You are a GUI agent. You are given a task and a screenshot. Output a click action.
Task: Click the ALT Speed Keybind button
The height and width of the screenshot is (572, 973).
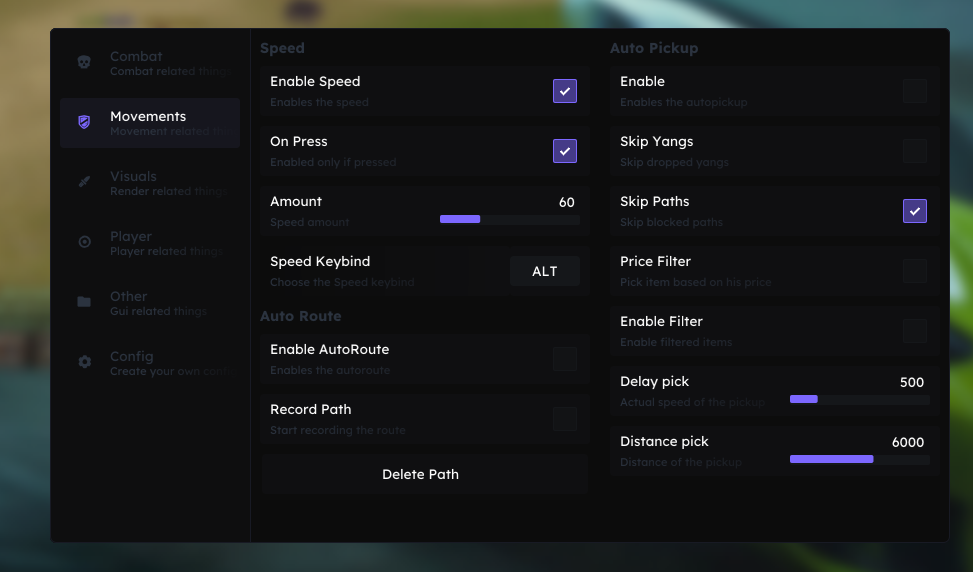click(x=545, y=271)
